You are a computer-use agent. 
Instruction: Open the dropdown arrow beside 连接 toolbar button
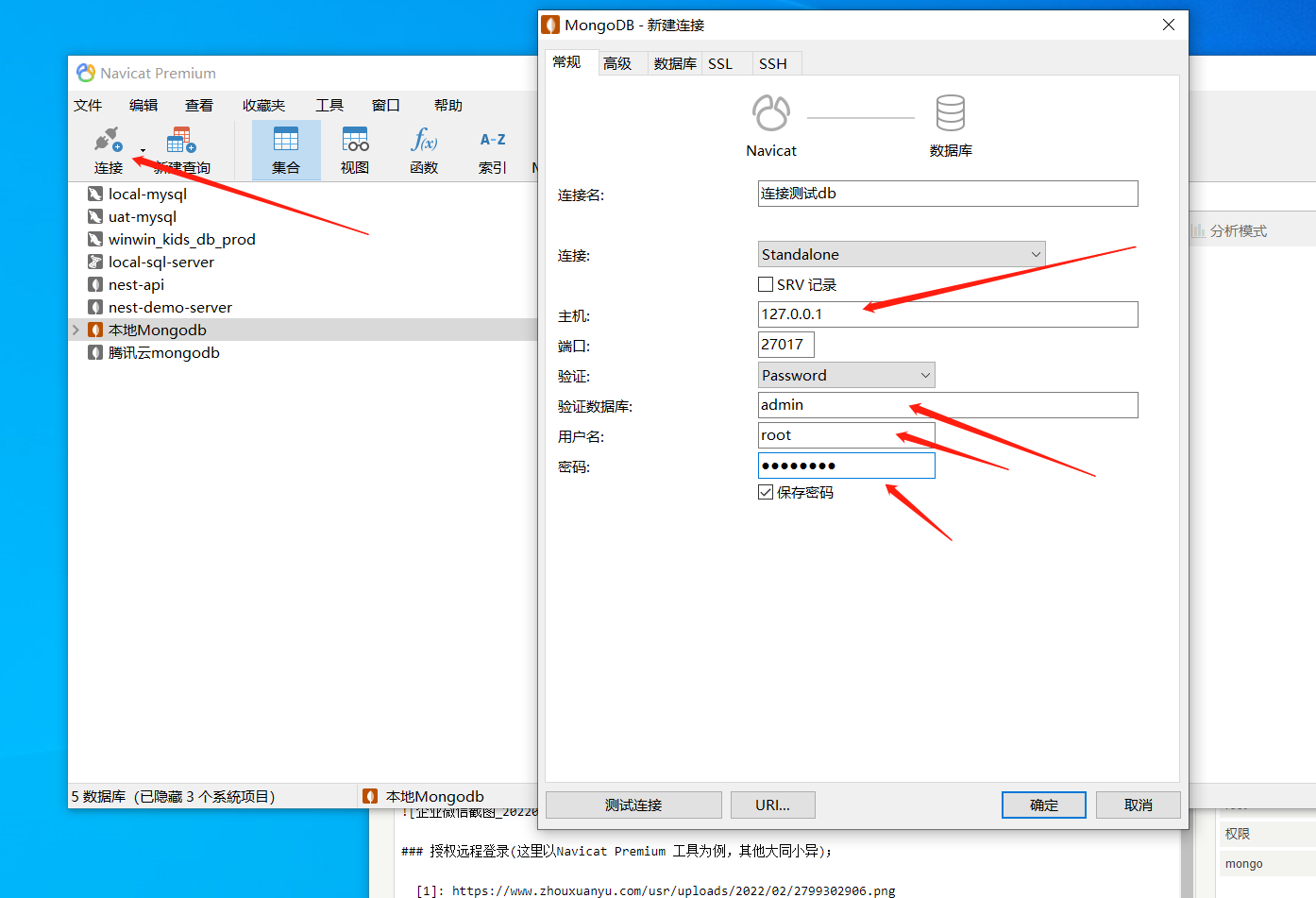[143, 150]
